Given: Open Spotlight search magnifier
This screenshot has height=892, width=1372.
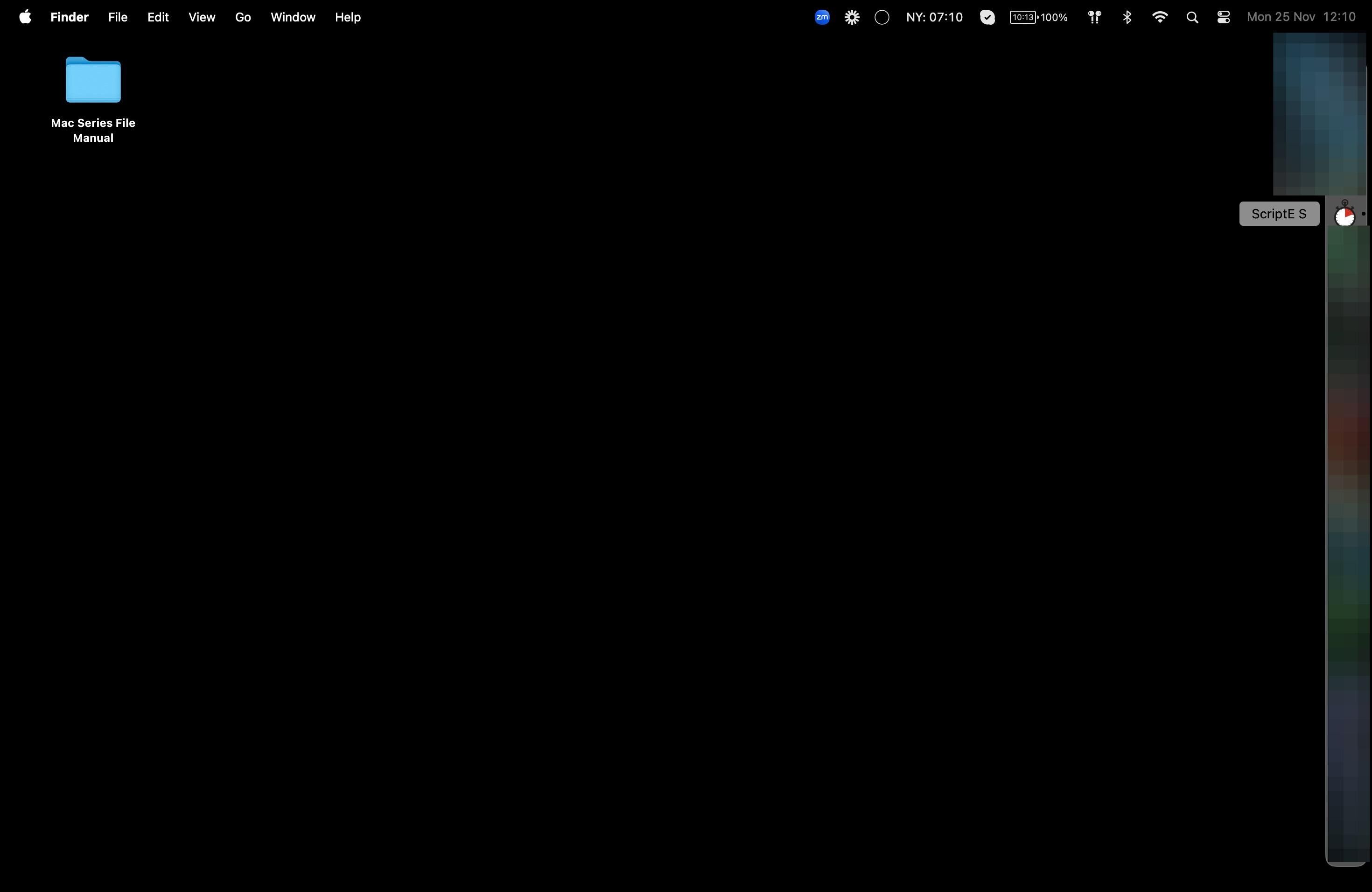Looking at the screenshot, I should coord(1192,17).
